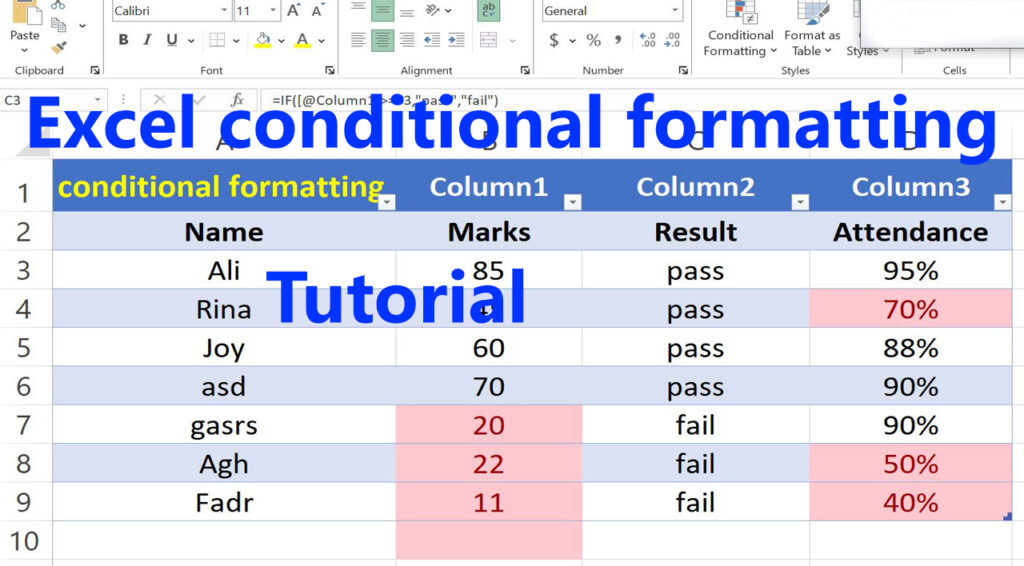Open the 'conditional formatting' header filter dropdown

[387, 202]
